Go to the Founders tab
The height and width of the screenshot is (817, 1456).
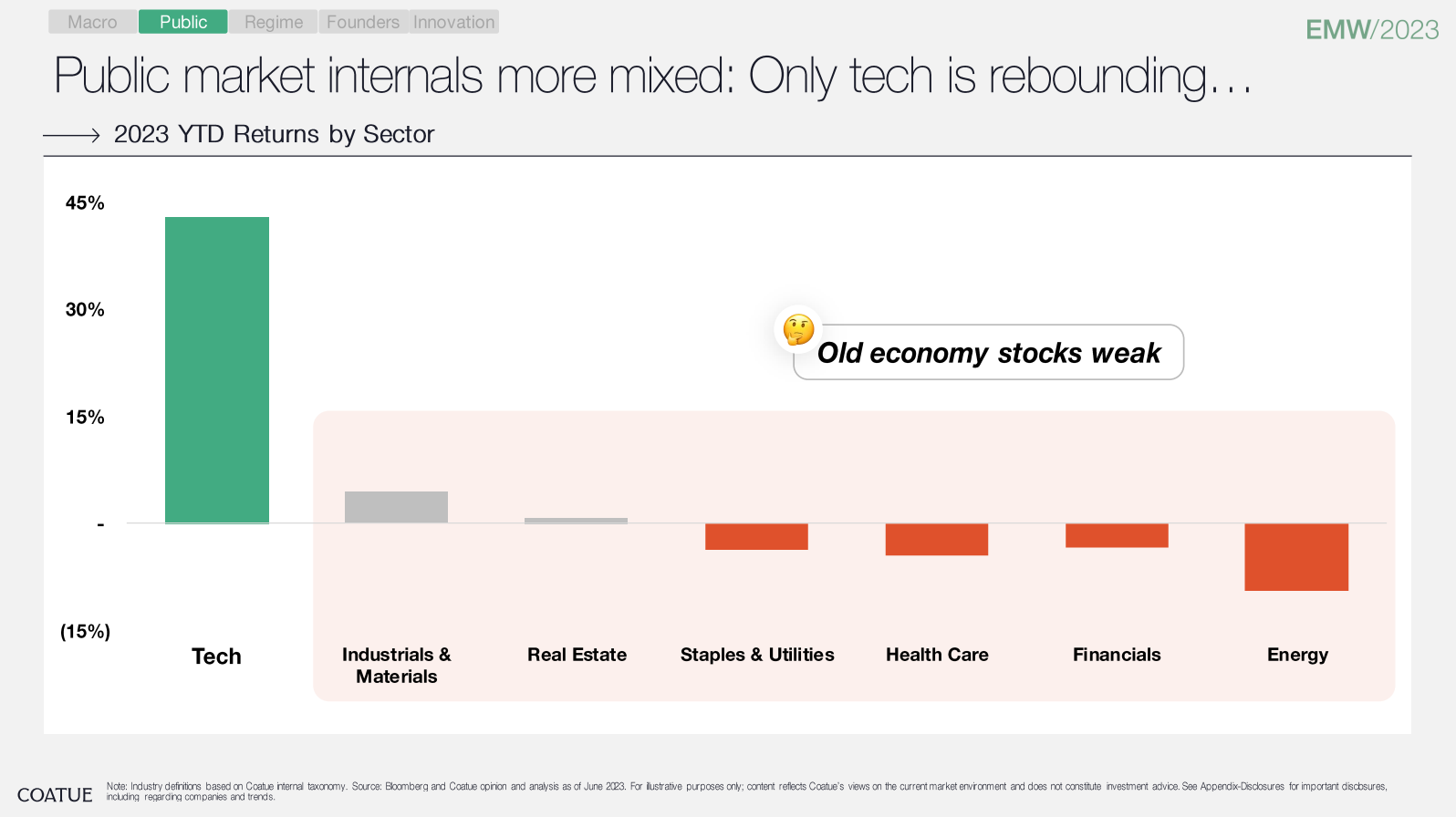coord(363,22)
